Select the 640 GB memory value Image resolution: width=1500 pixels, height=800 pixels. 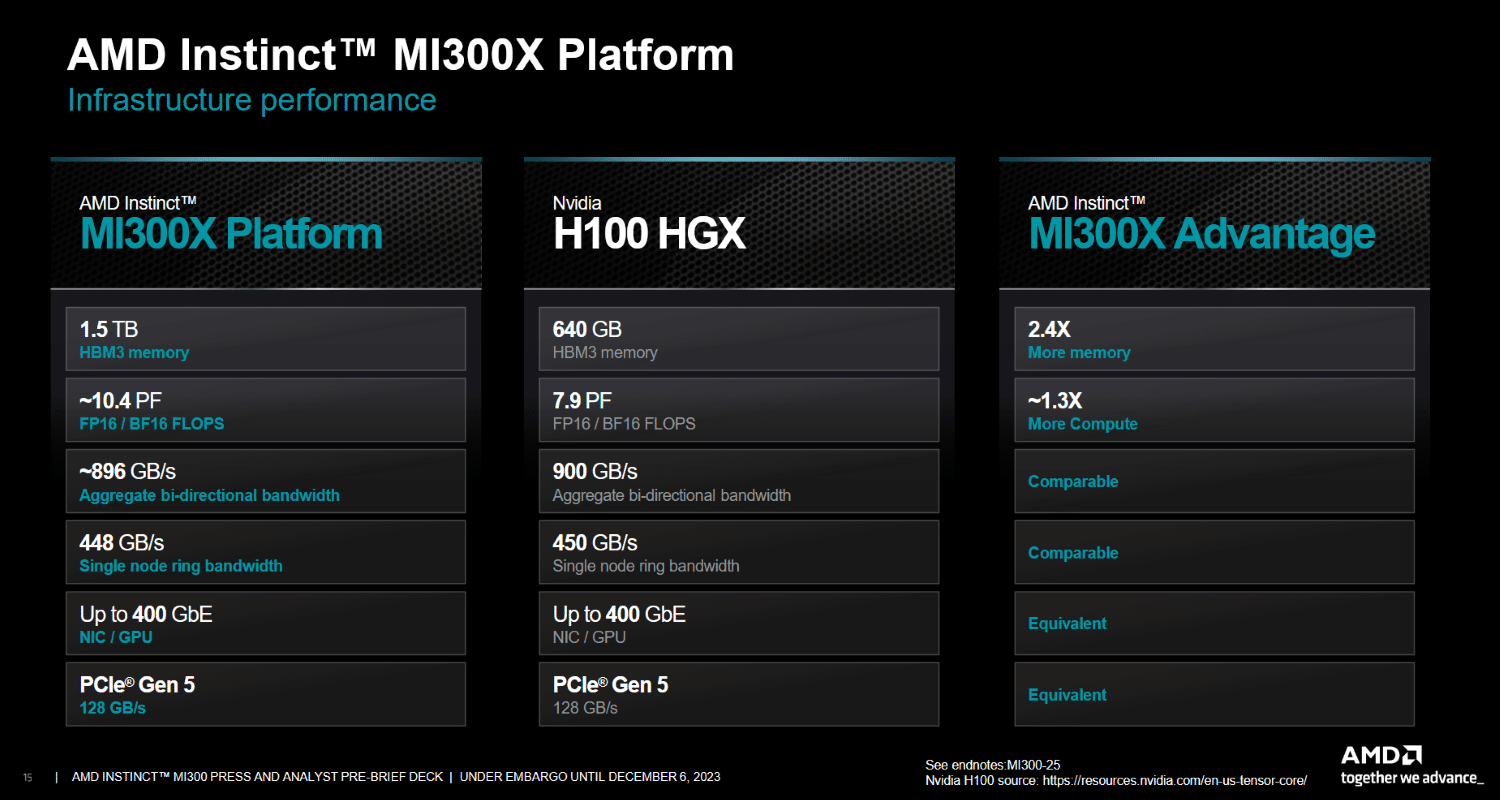click(587, 329)
